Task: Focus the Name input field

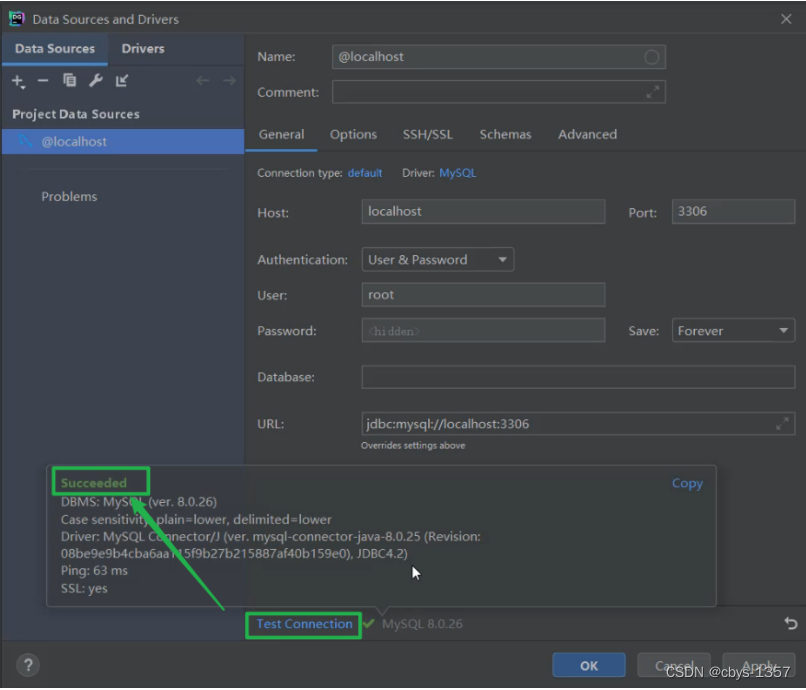Action: tap(499, 57)
